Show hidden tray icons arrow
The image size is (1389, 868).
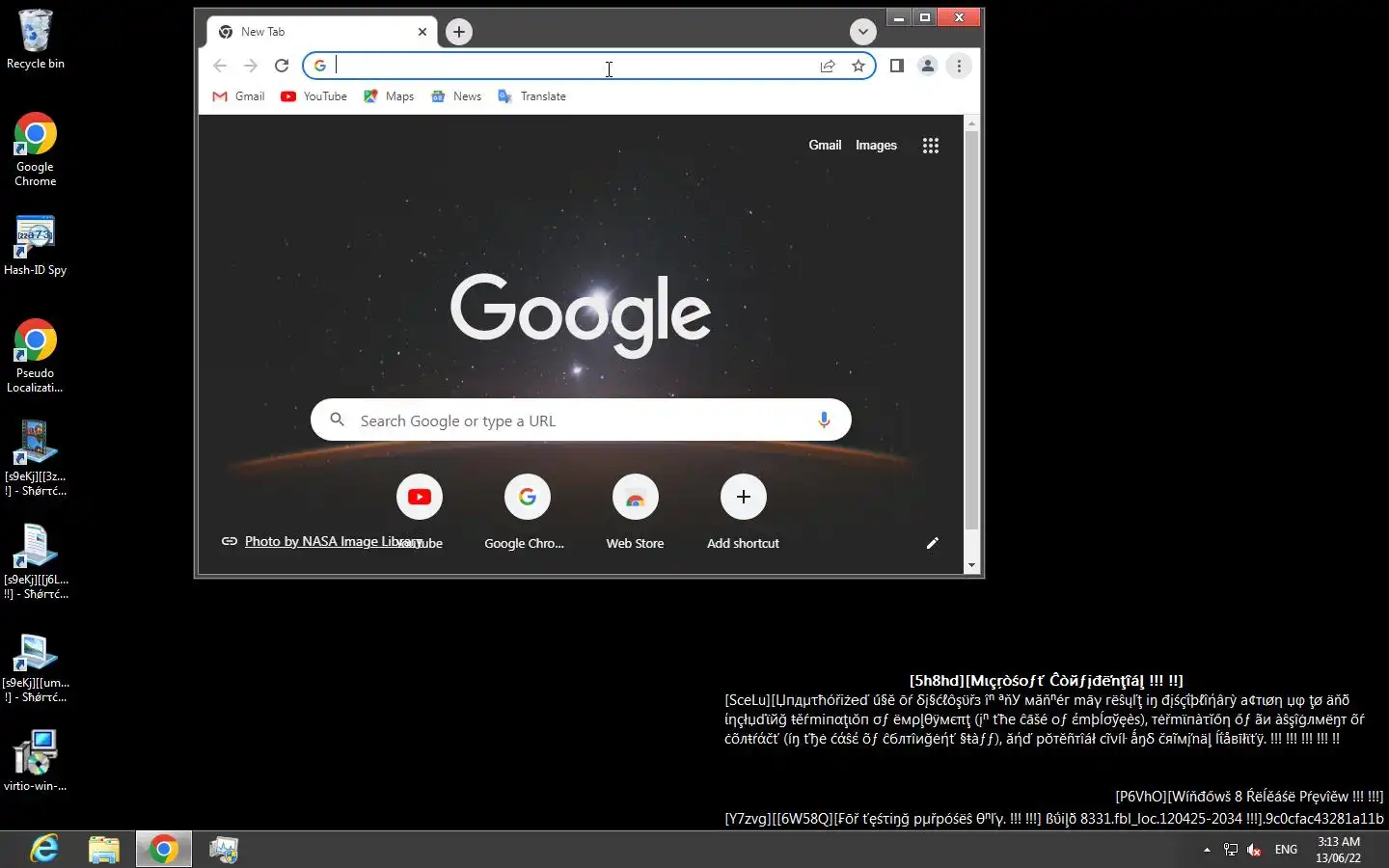click(x=1207, y=850)
